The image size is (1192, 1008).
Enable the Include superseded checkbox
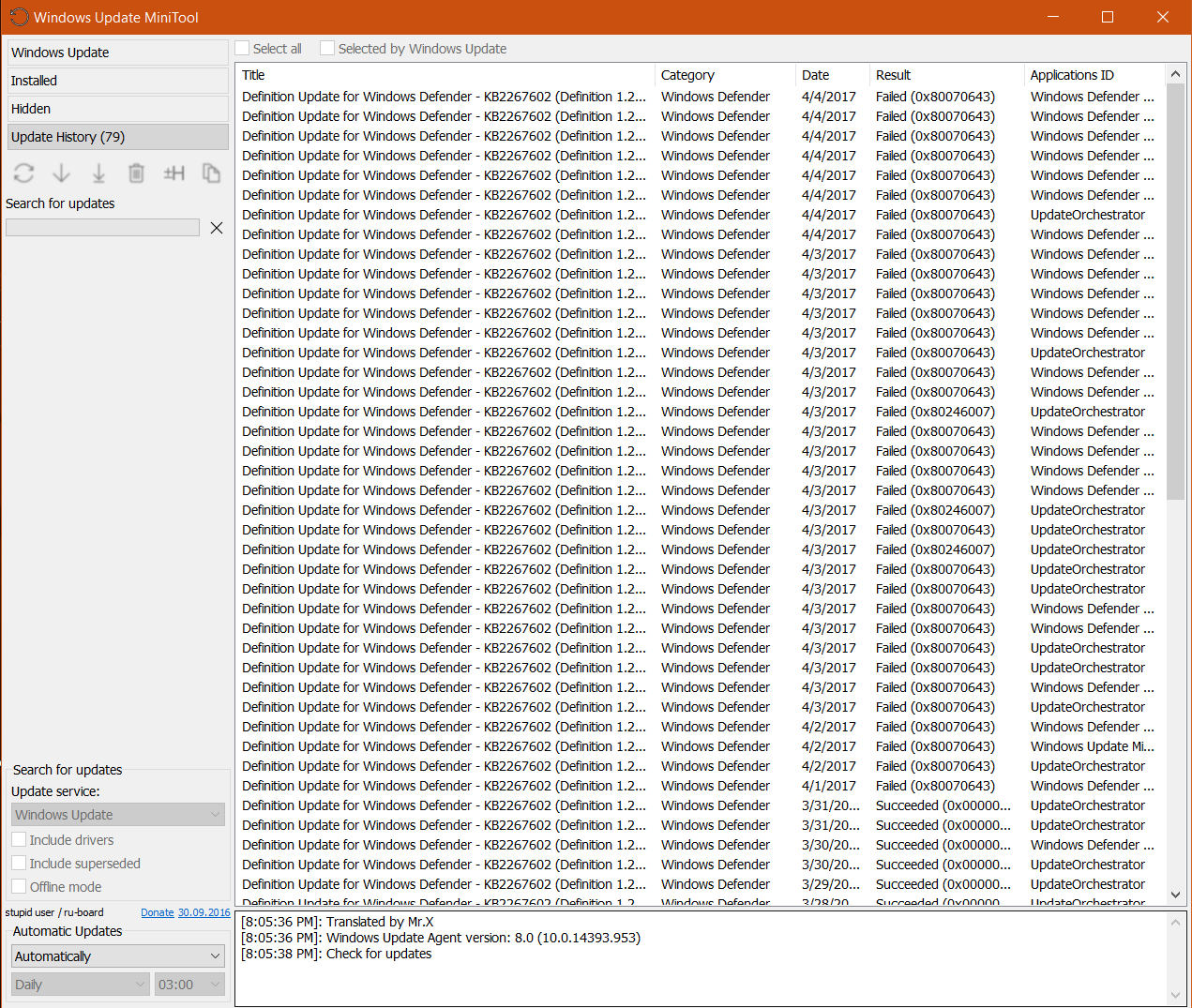[19, 864]
